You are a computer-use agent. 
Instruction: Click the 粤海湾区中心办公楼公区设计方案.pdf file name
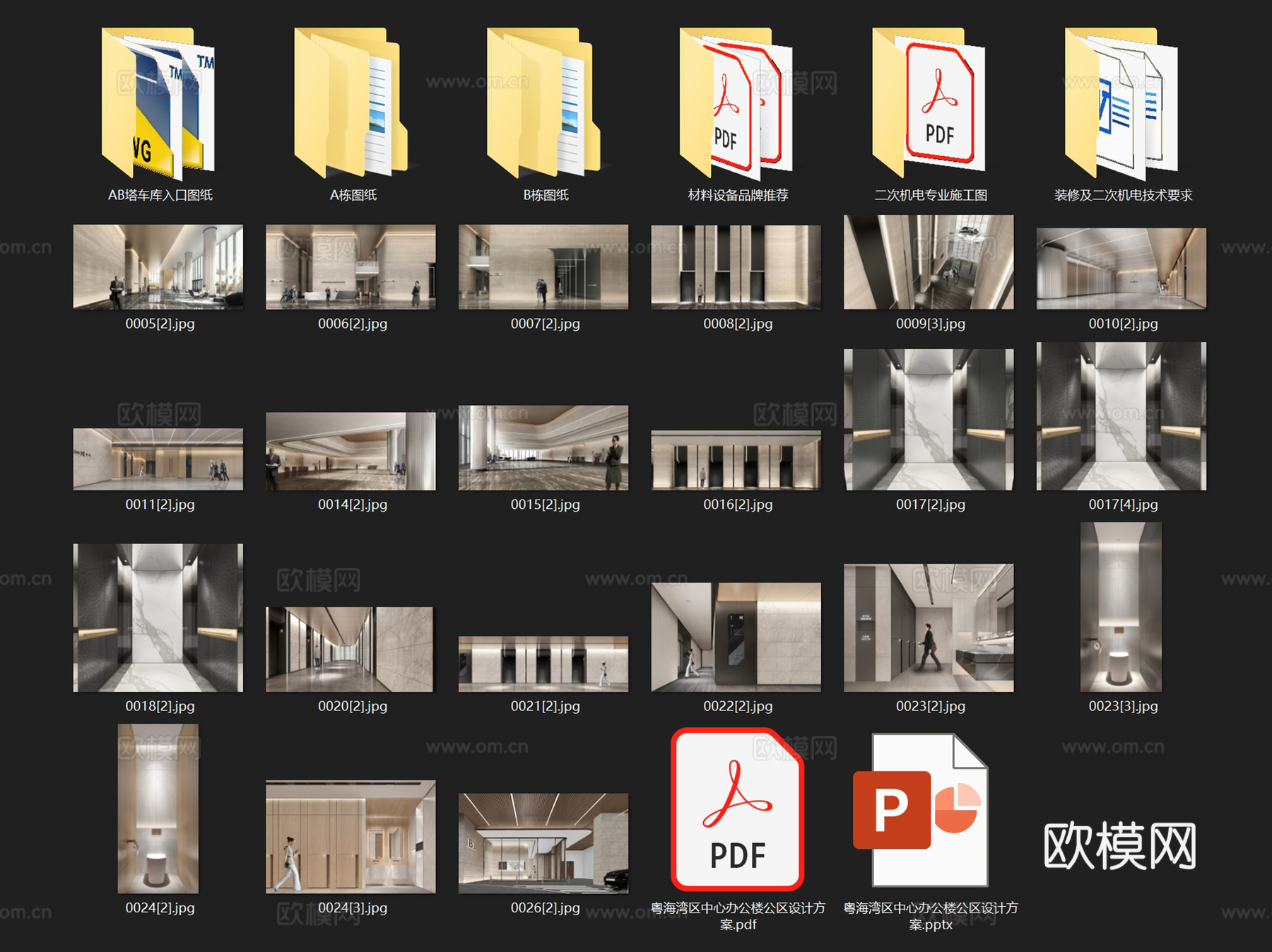pos(738,916)
